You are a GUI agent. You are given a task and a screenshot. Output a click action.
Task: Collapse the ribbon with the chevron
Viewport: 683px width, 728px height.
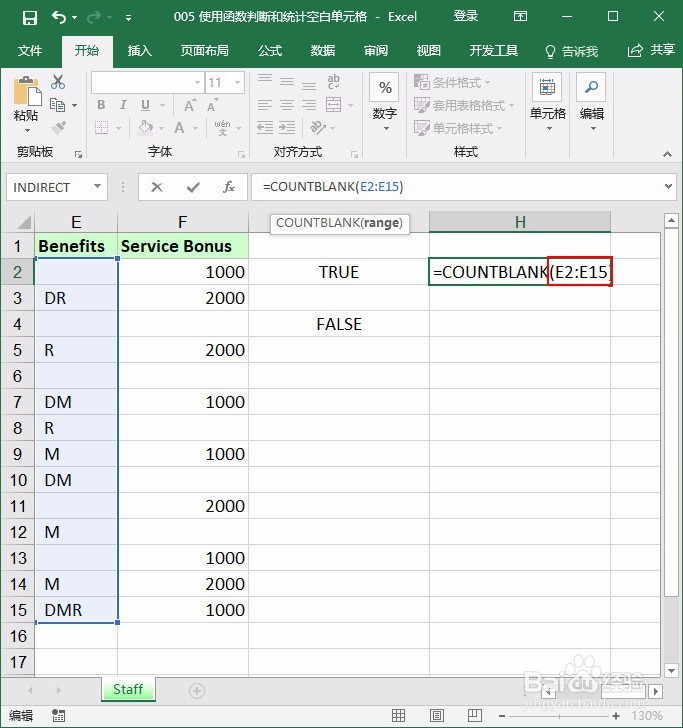pos(667,154)
